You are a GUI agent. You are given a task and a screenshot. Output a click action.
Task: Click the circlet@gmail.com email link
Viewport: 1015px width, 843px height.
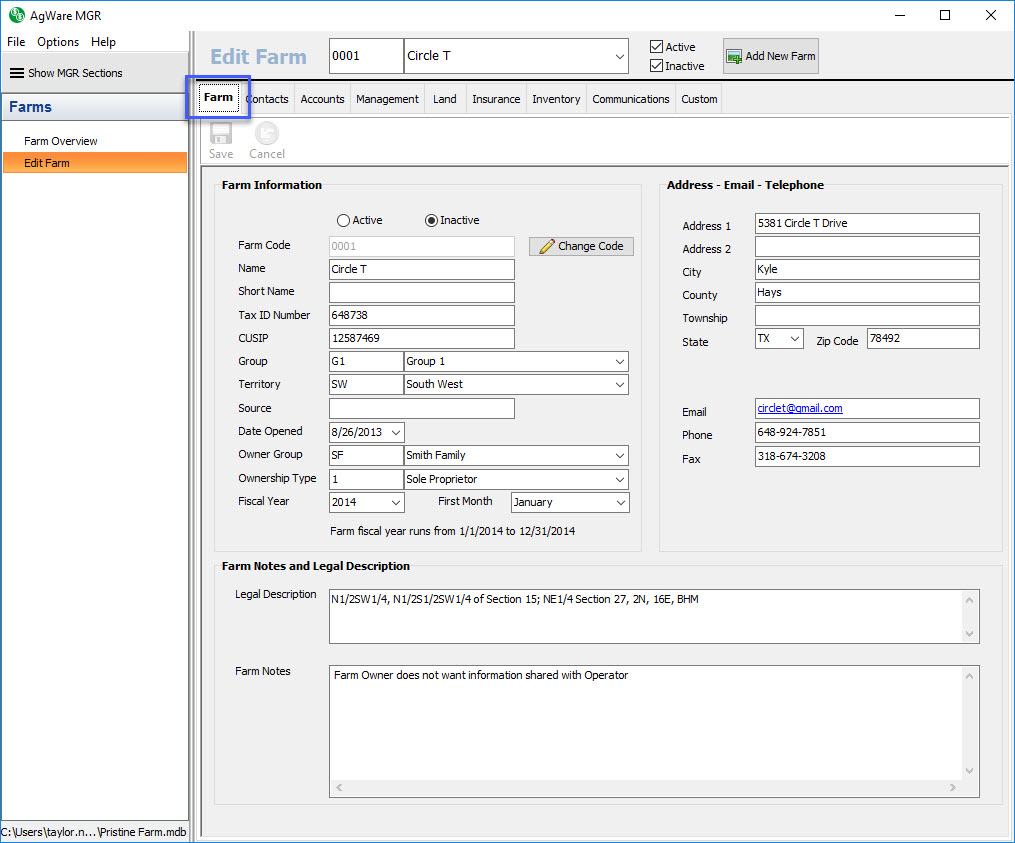tap(800, 408)
